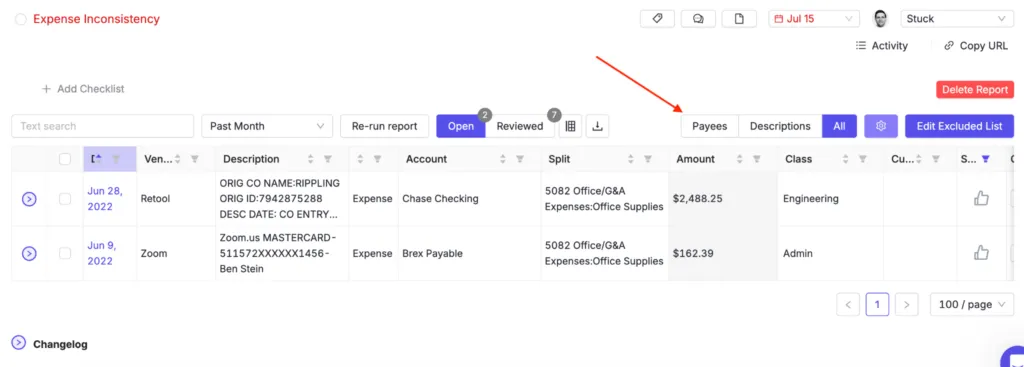This screenshot has width=1024, height=367.
Task: Check the Retool row checkbox
Action: [65, 199]
